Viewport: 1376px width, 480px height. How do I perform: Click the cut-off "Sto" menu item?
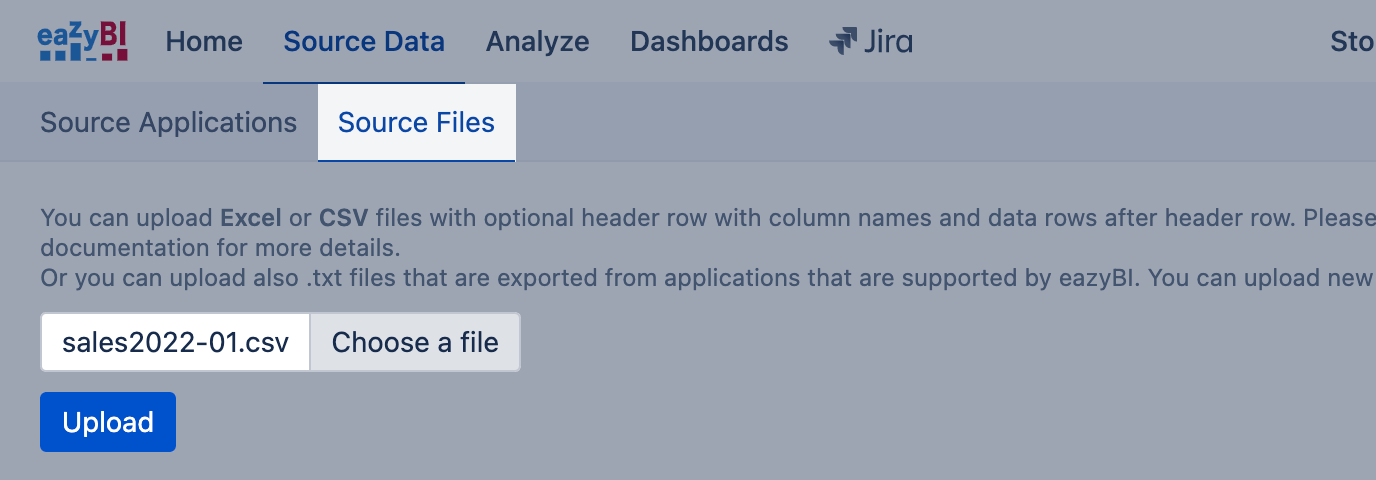pyautogui.click(x=1352, y=42)
